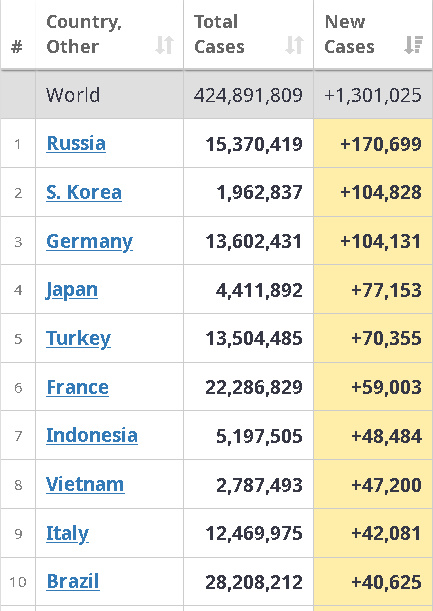Click the New Cases header text
The height and width of the screenshot is (611, 433).
[x=349, y=34]
